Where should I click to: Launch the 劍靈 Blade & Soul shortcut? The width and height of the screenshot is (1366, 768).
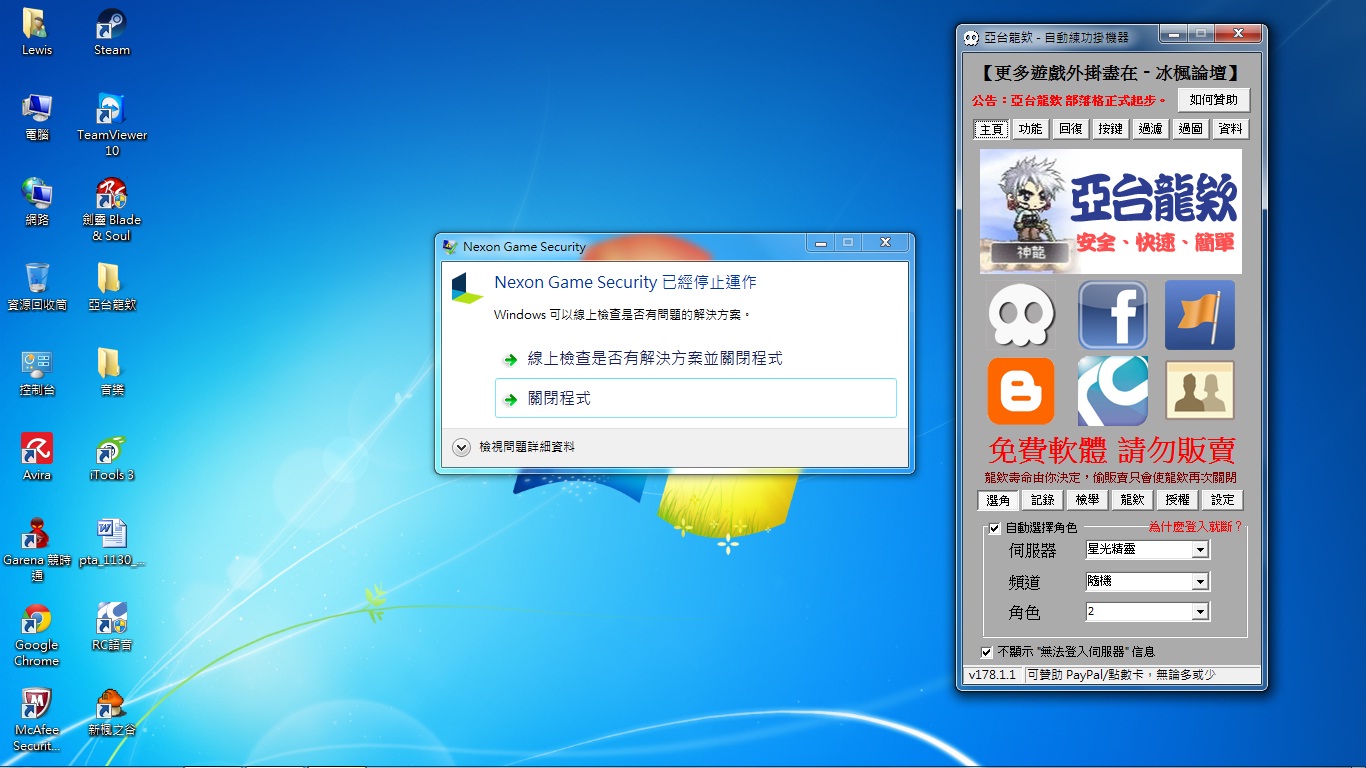click(x=112, y=209)
